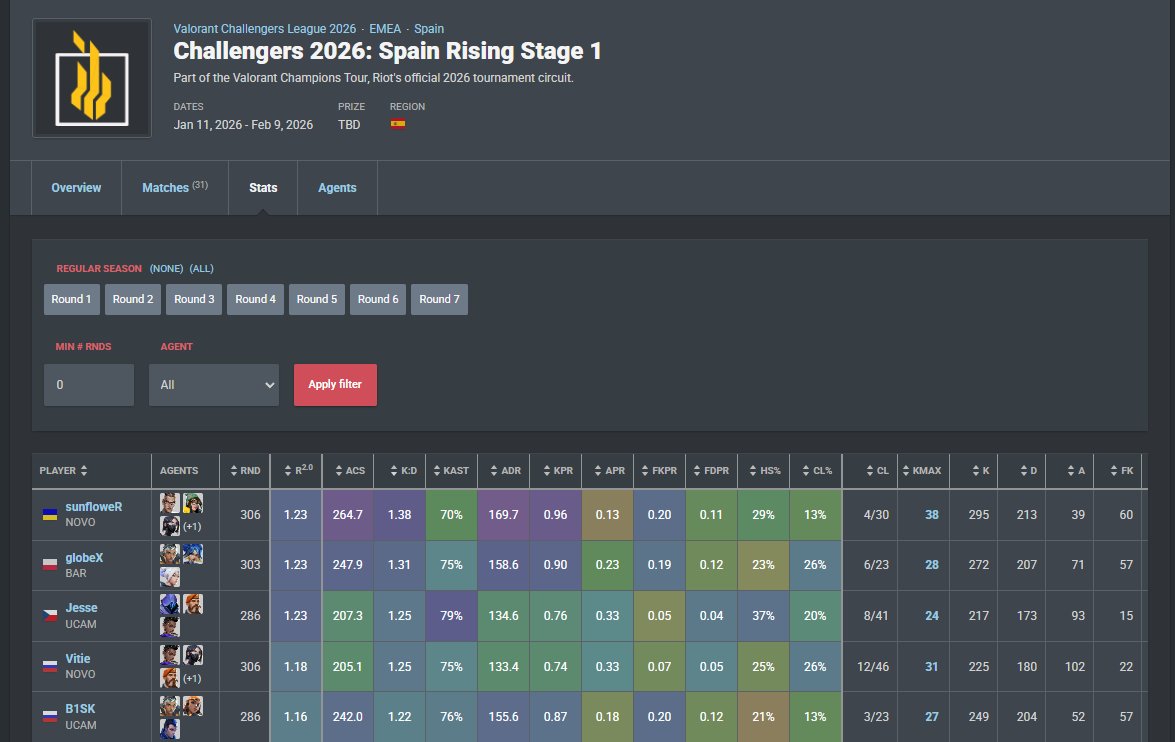Sort table by HS% column
1175x742 pixels.
[763, 471]
